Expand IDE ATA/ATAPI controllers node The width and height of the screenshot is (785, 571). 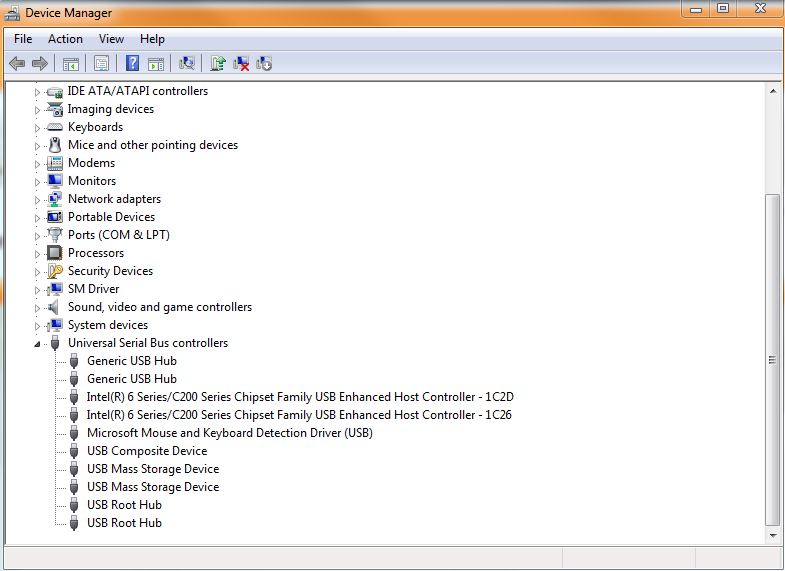(37, 92)
